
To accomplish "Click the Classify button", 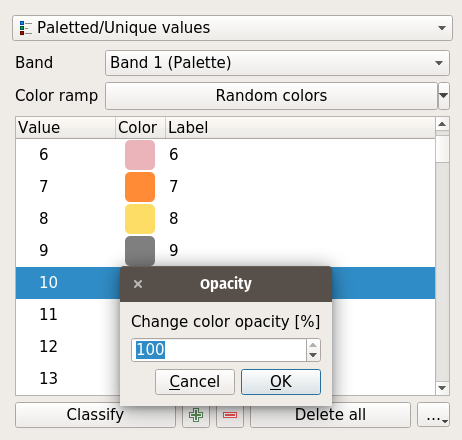I will tap(95, 415).
